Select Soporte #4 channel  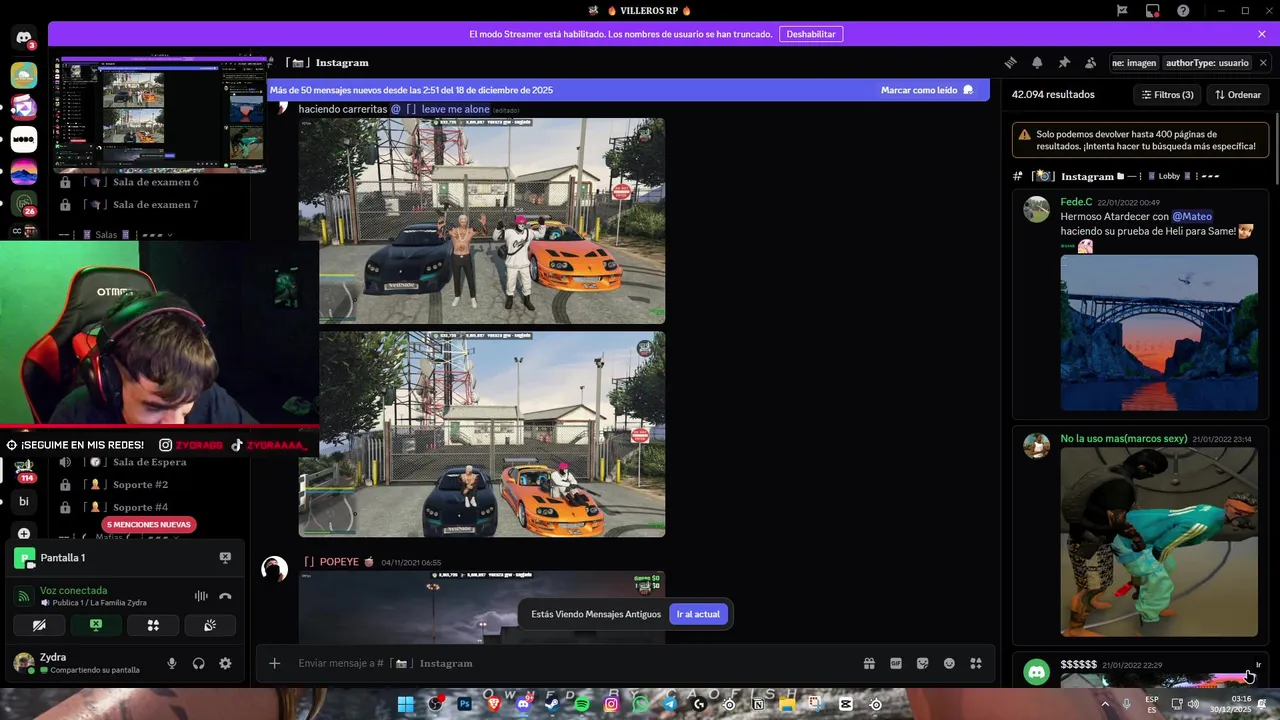pyautogui.click(x=149, y=507)
